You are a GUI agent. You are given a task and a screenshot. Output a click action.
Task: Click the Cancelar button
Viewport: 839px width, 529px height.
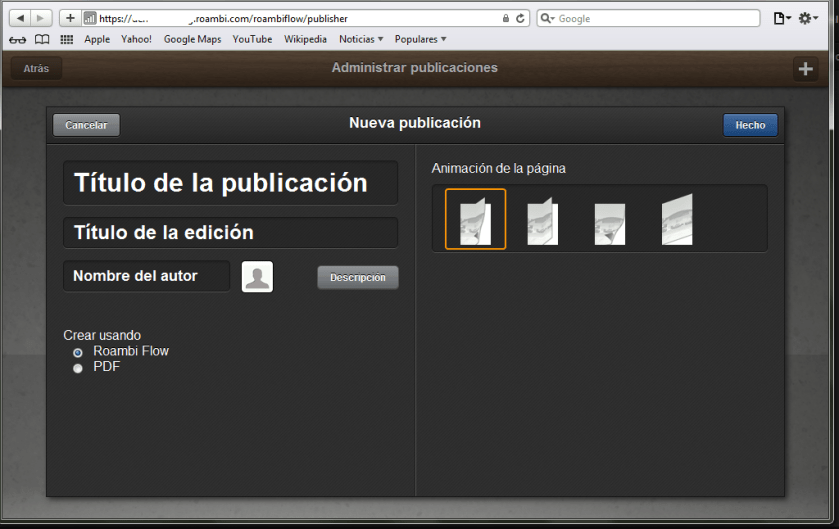tap(86, 125)
